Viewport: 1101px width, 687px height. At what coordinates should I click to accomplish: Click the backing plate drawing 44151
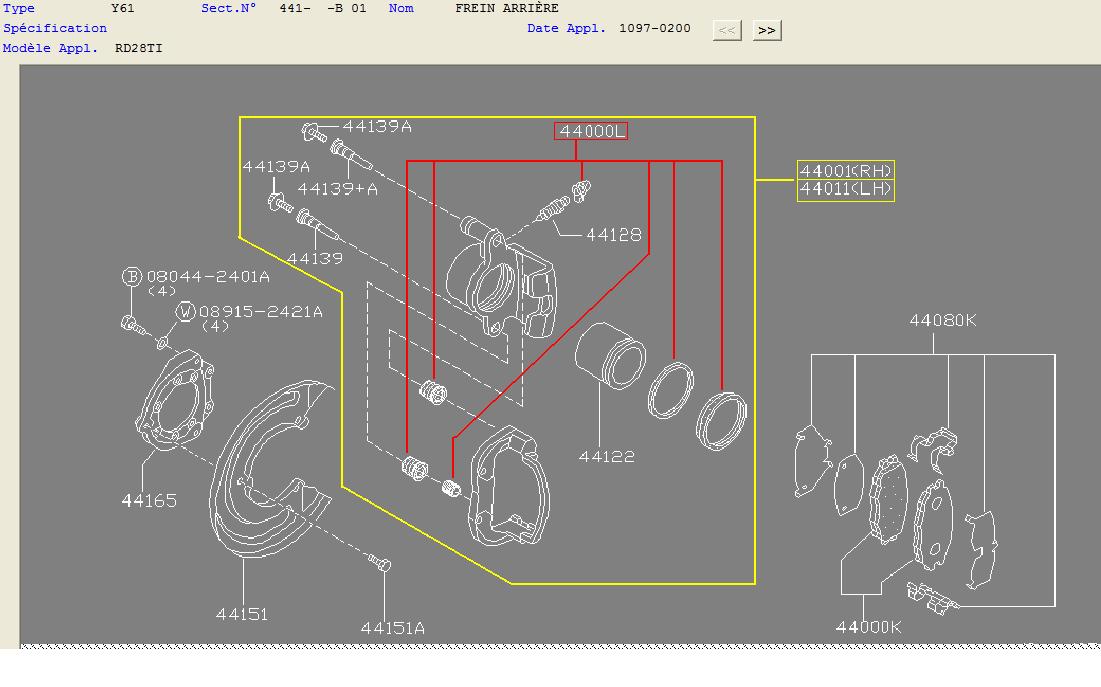[270, 469]
